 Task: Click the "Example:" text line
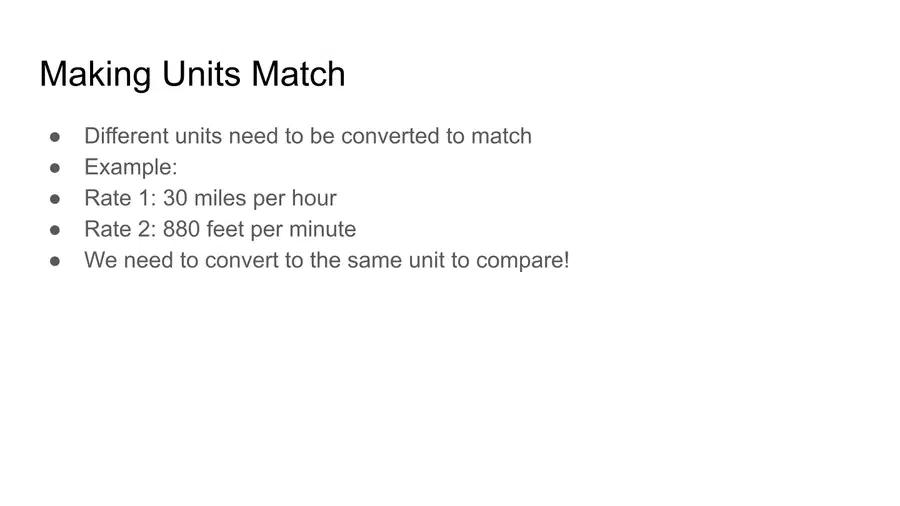click(x=131, y=167)
